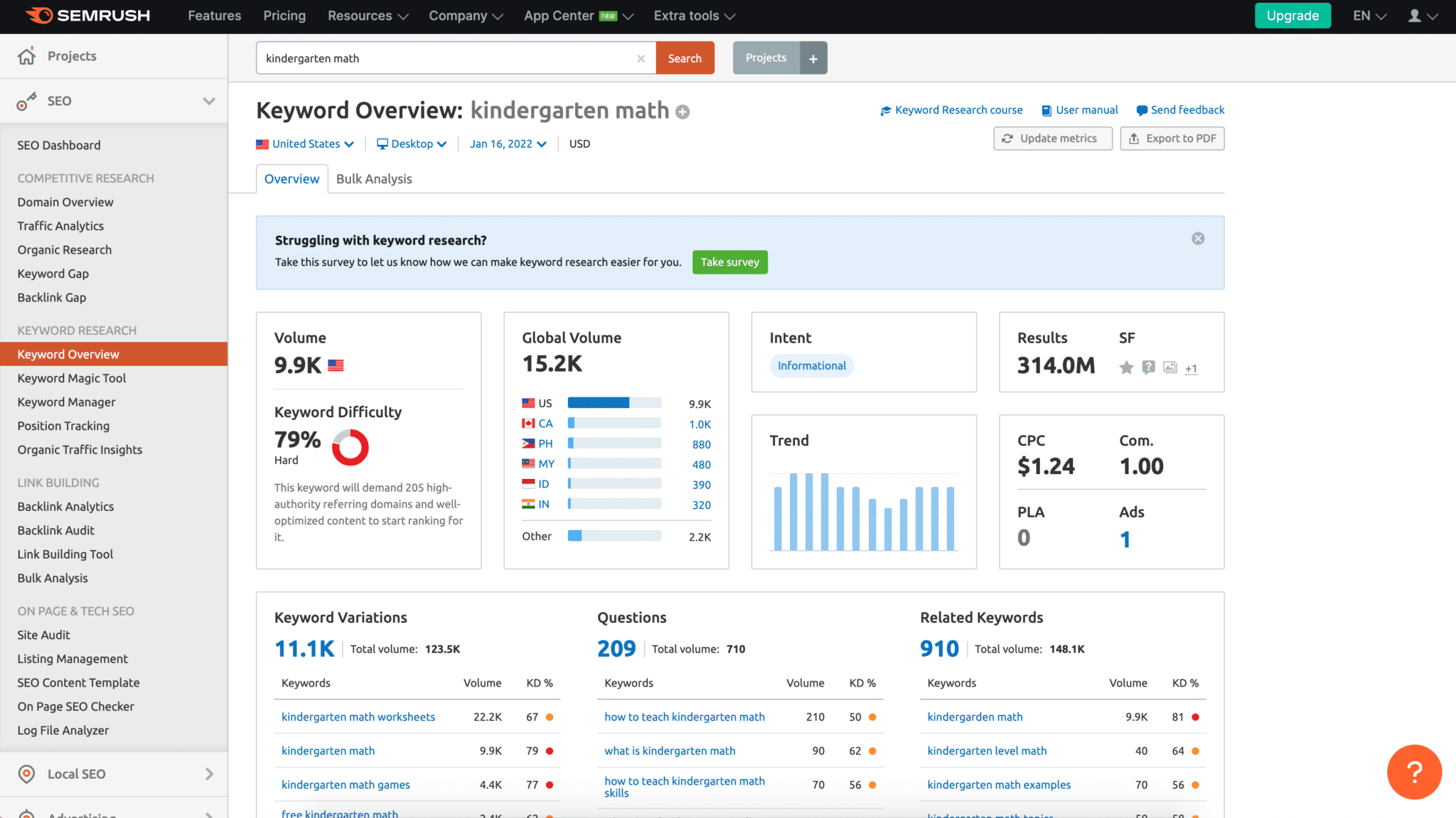Open Domain Overview in sidebar
Viewport: 1456px width, 818px height.
[65, 202]
